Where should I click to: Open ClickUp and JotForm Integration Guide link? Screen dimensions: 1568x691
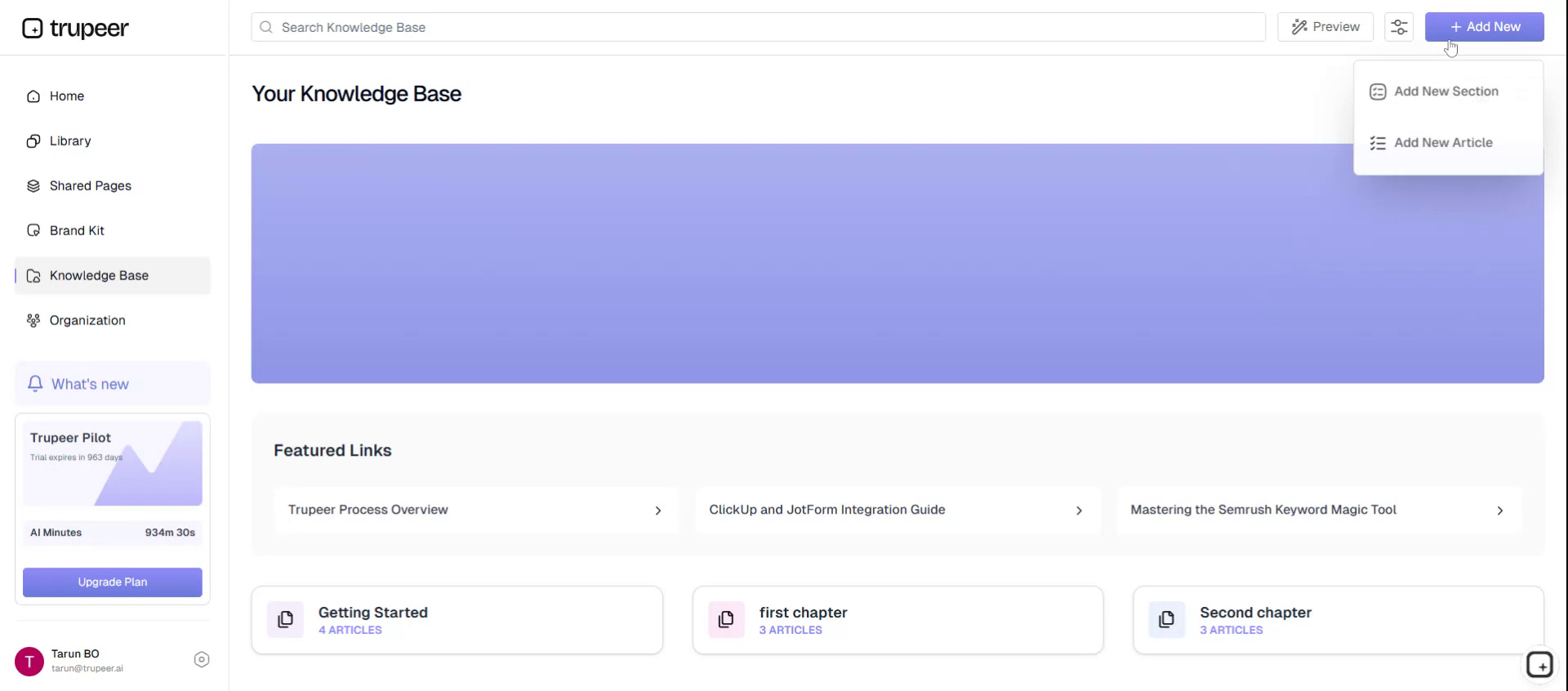[x=898, y=510]
